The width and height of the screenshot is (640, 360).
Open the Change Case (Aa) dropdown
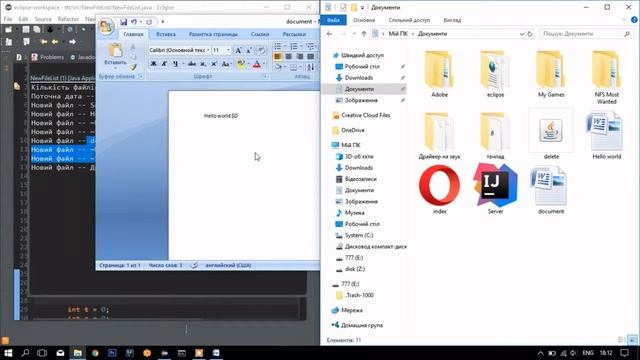(226, 64)
